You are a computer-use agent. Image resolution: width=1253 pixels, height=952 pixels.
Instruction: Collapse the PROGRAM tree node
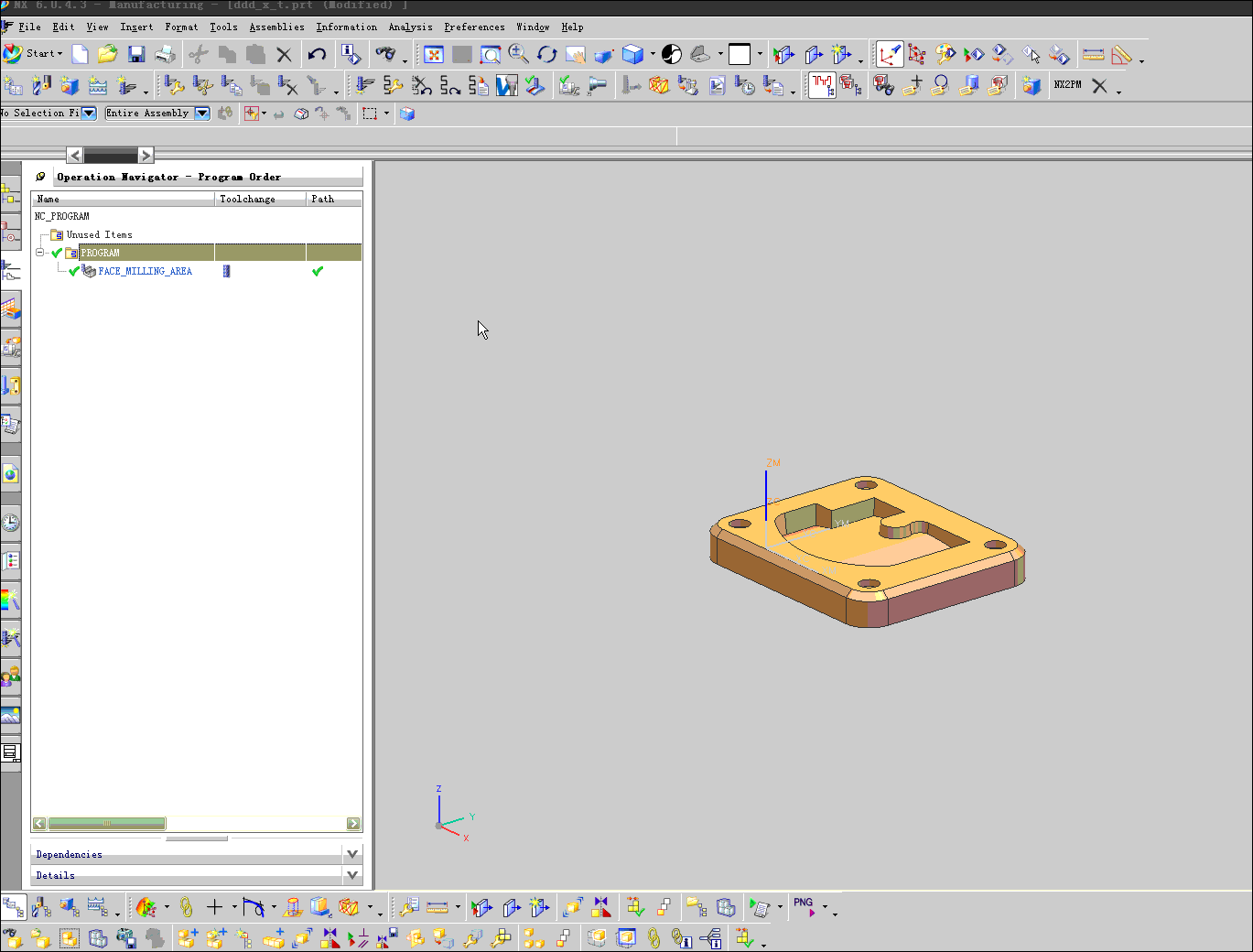40,253
